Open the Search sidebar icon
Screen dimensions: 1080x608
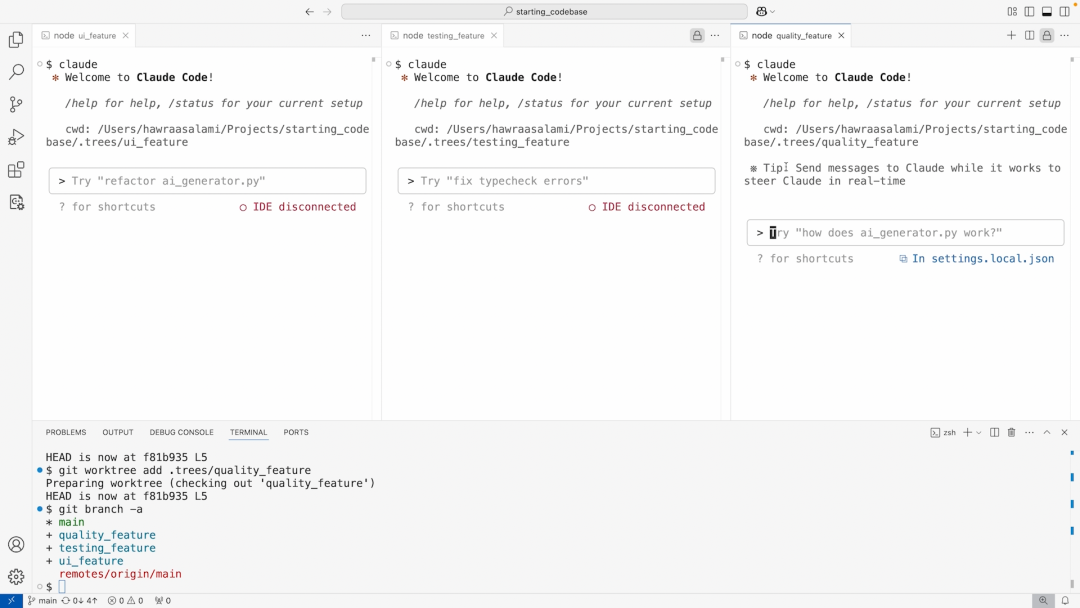tap(15, 72)
